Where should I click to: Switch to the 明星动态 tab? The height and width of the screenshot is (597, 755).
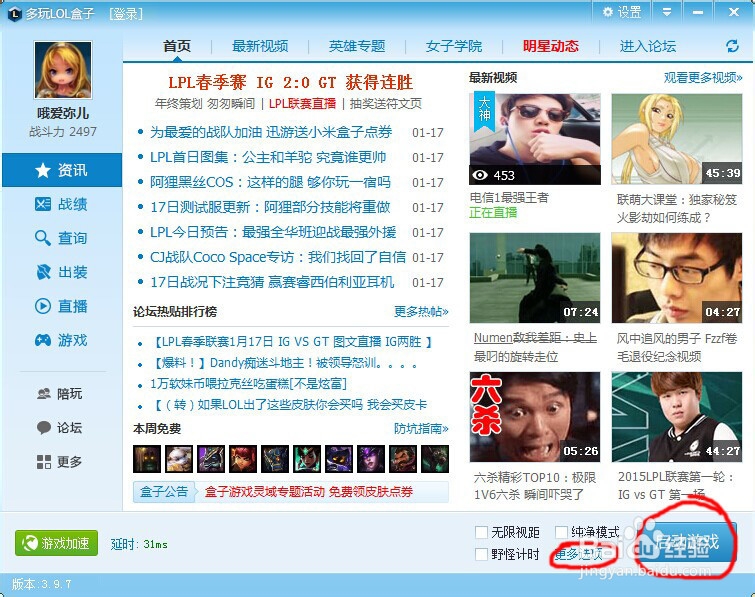(551, 46)
